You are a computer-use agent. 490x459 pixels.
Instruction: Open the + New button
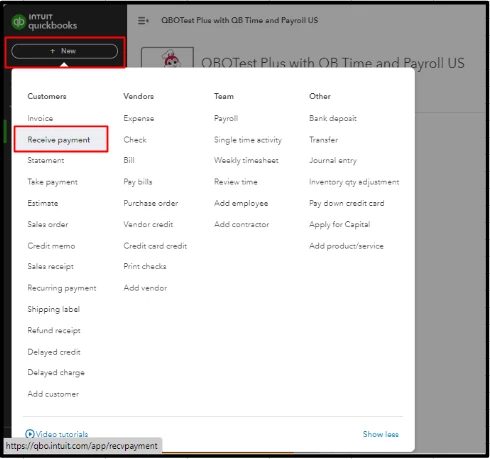point(64,51)
